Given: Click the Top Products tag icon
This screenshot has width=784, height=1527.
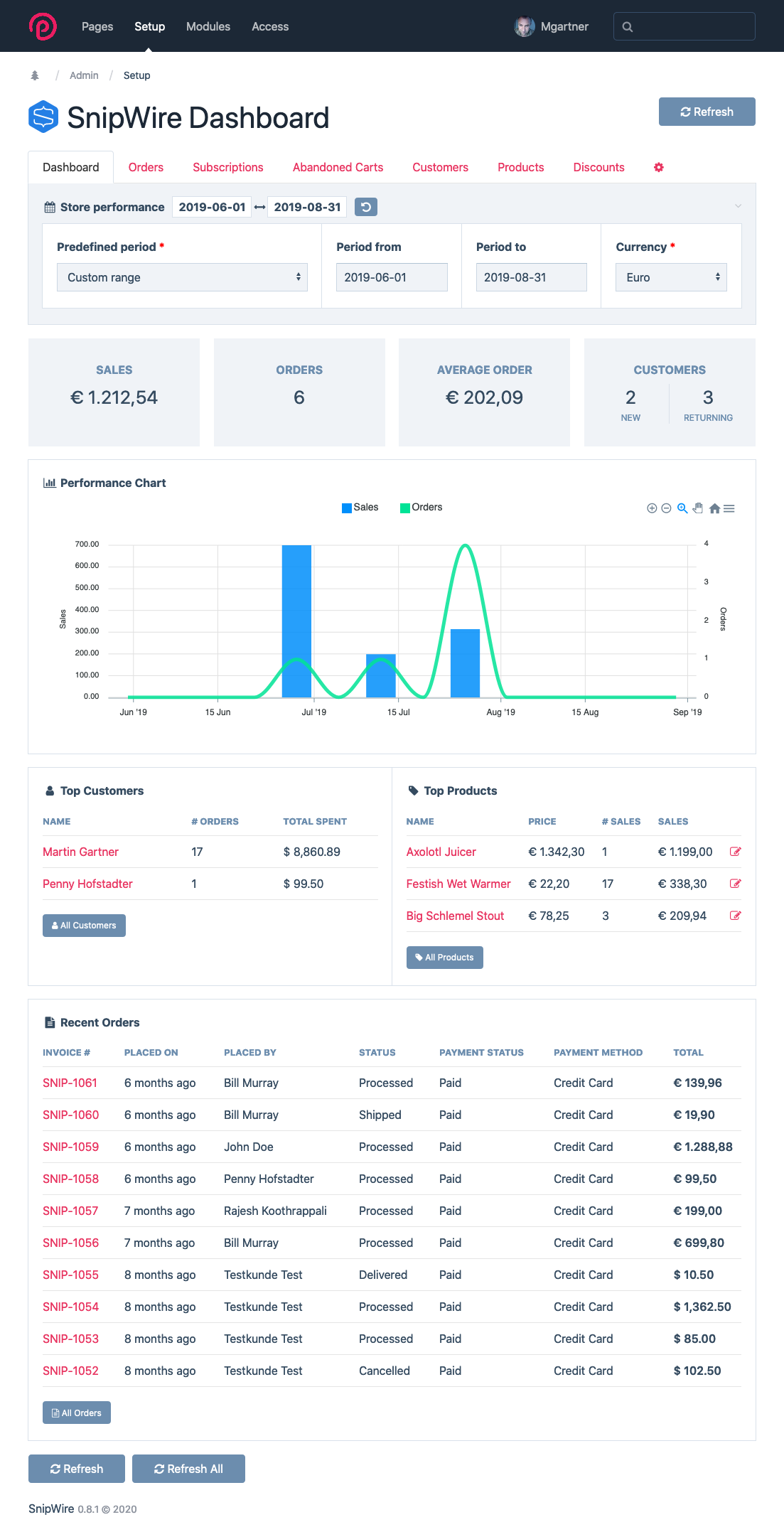Looking at the screenshot, I should tap(413, 791).
